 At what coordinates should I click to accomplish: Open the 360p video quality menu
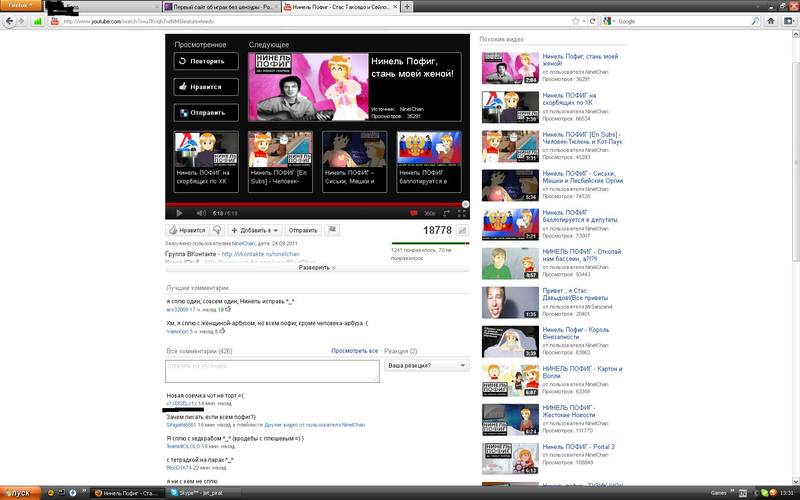click(429, 213)
